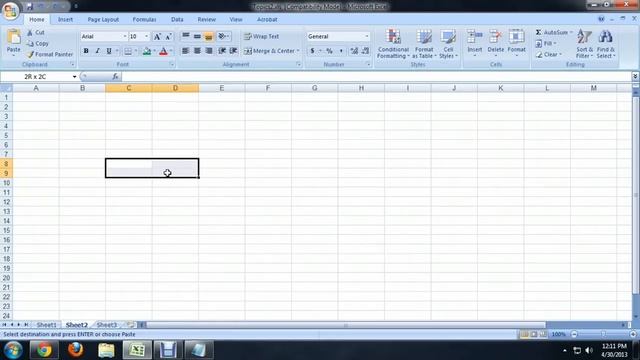Click the Paste clipboard icon
Image resolution: width=640 pixels, height=360 pixels.
pyautogui.click(x=13, y=38)
